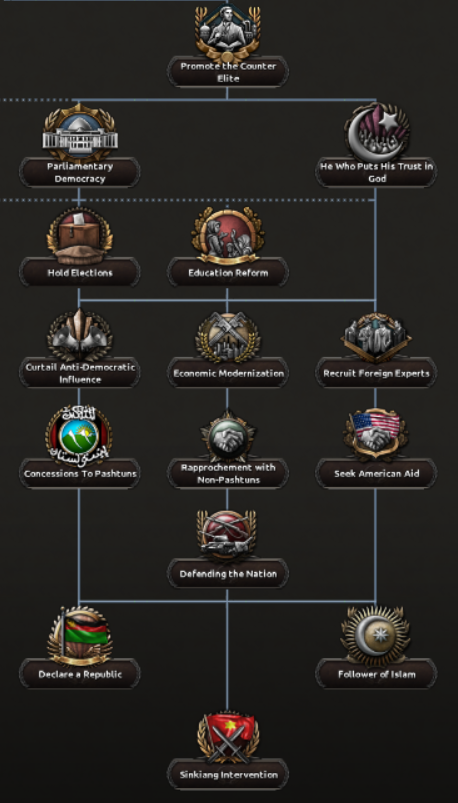Screen dimensions: 458x803
Task: Select the American flag Seek American Aid icon
Action: 377,435
